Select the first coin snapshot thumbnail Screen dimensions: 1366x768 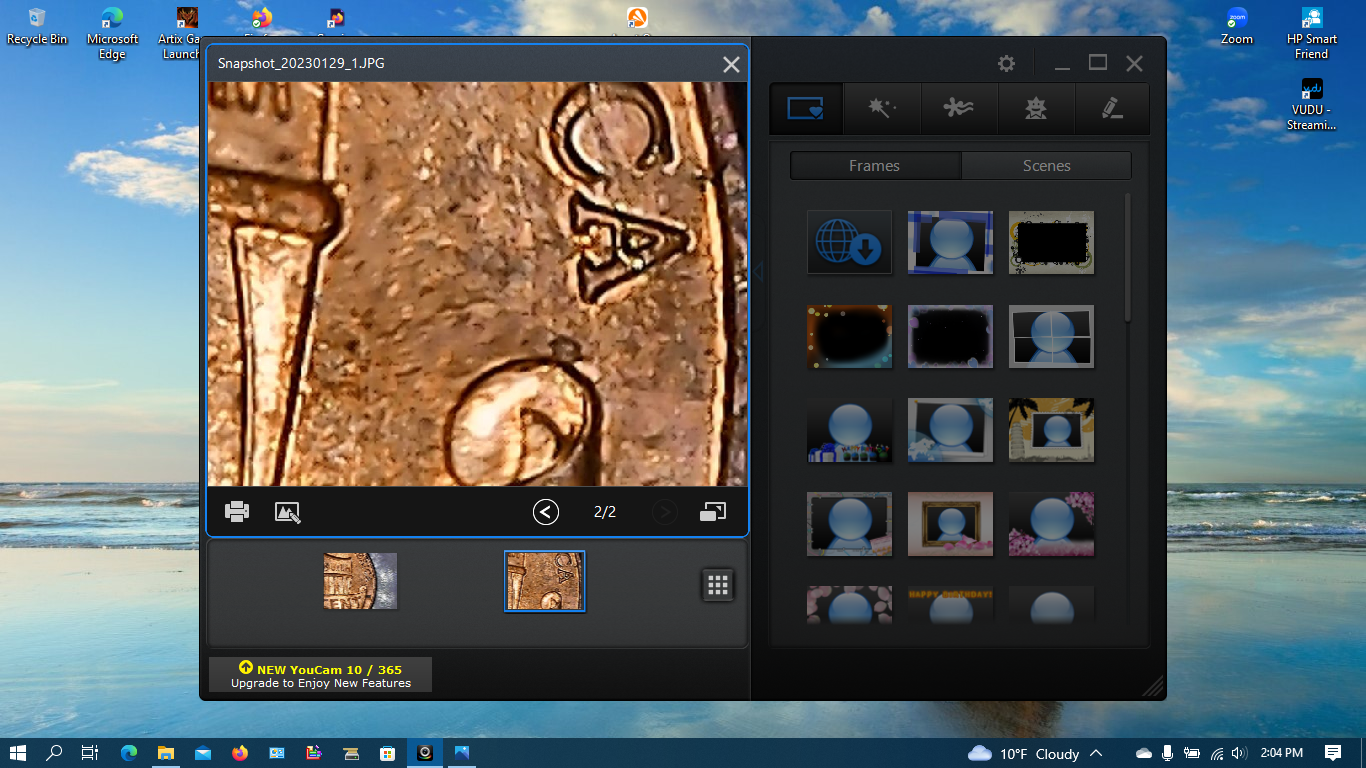tap(360, 581)
